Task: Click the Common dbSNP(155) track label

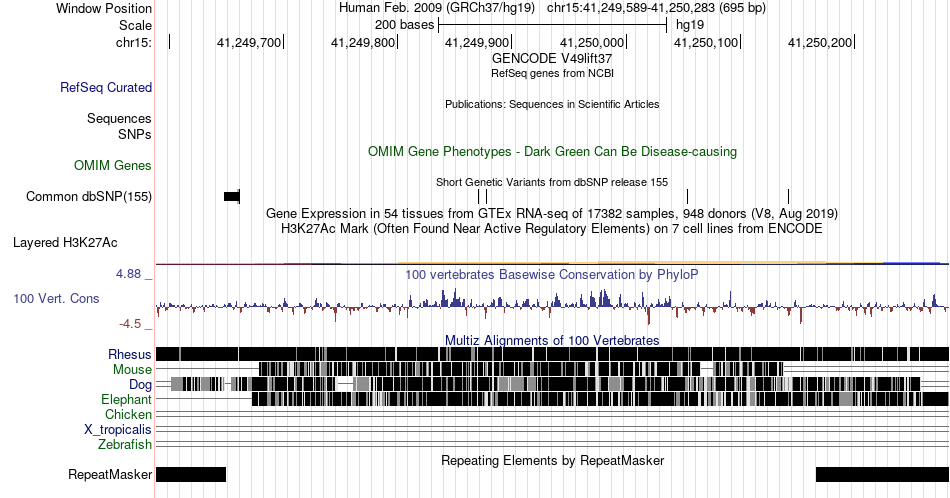Action: [x=89, y=196]
